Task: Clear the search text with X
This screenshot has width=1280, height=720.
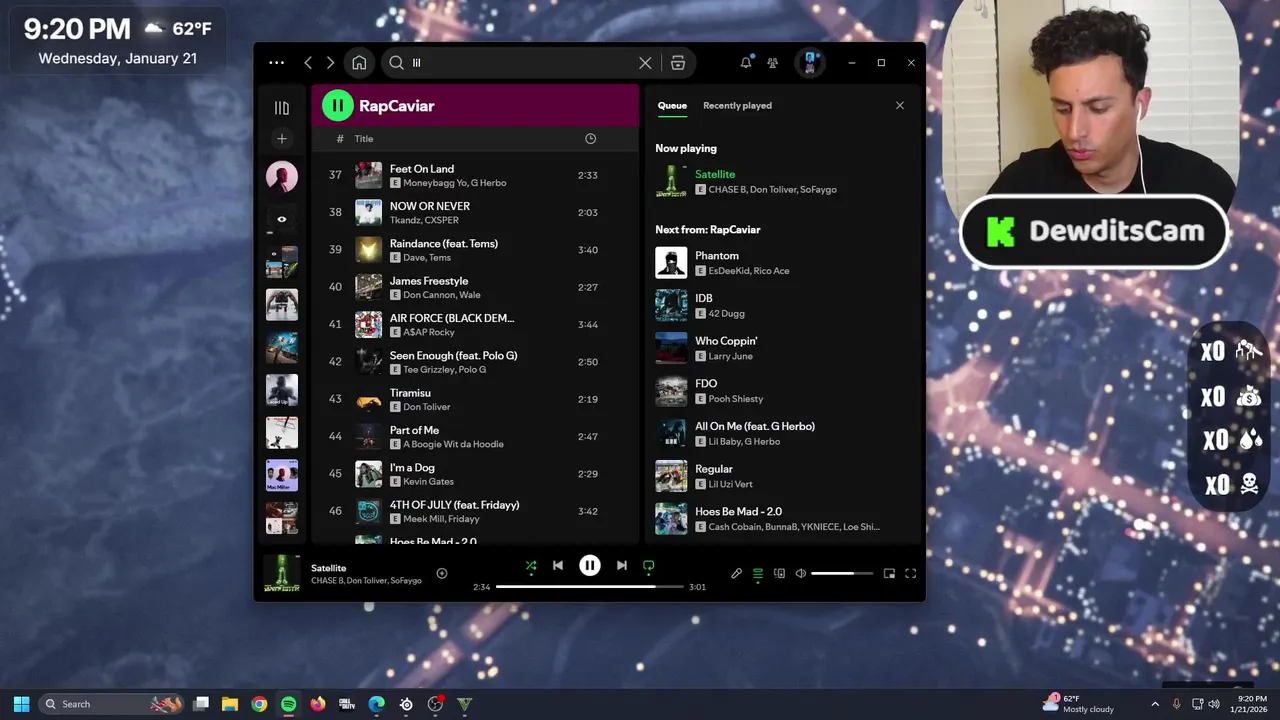Action: (645, 63)
